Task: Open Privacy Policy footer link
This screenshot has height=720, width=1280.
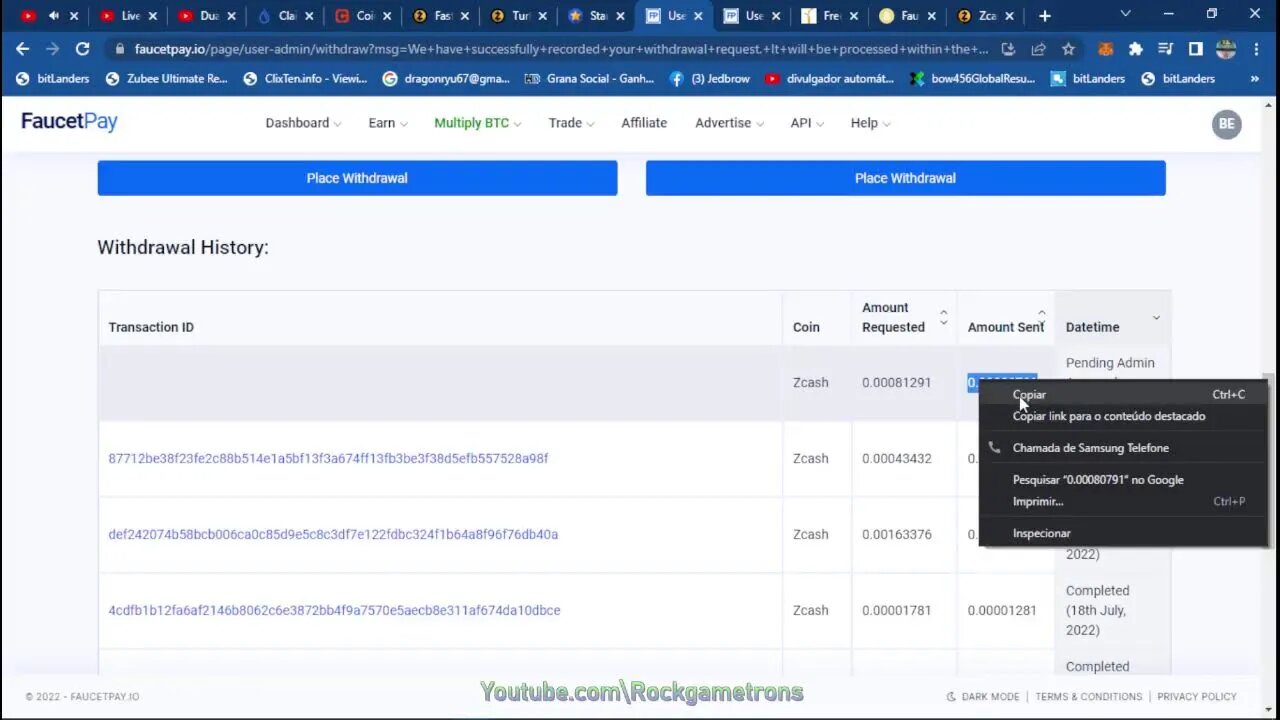Action: coord(1197,697)
